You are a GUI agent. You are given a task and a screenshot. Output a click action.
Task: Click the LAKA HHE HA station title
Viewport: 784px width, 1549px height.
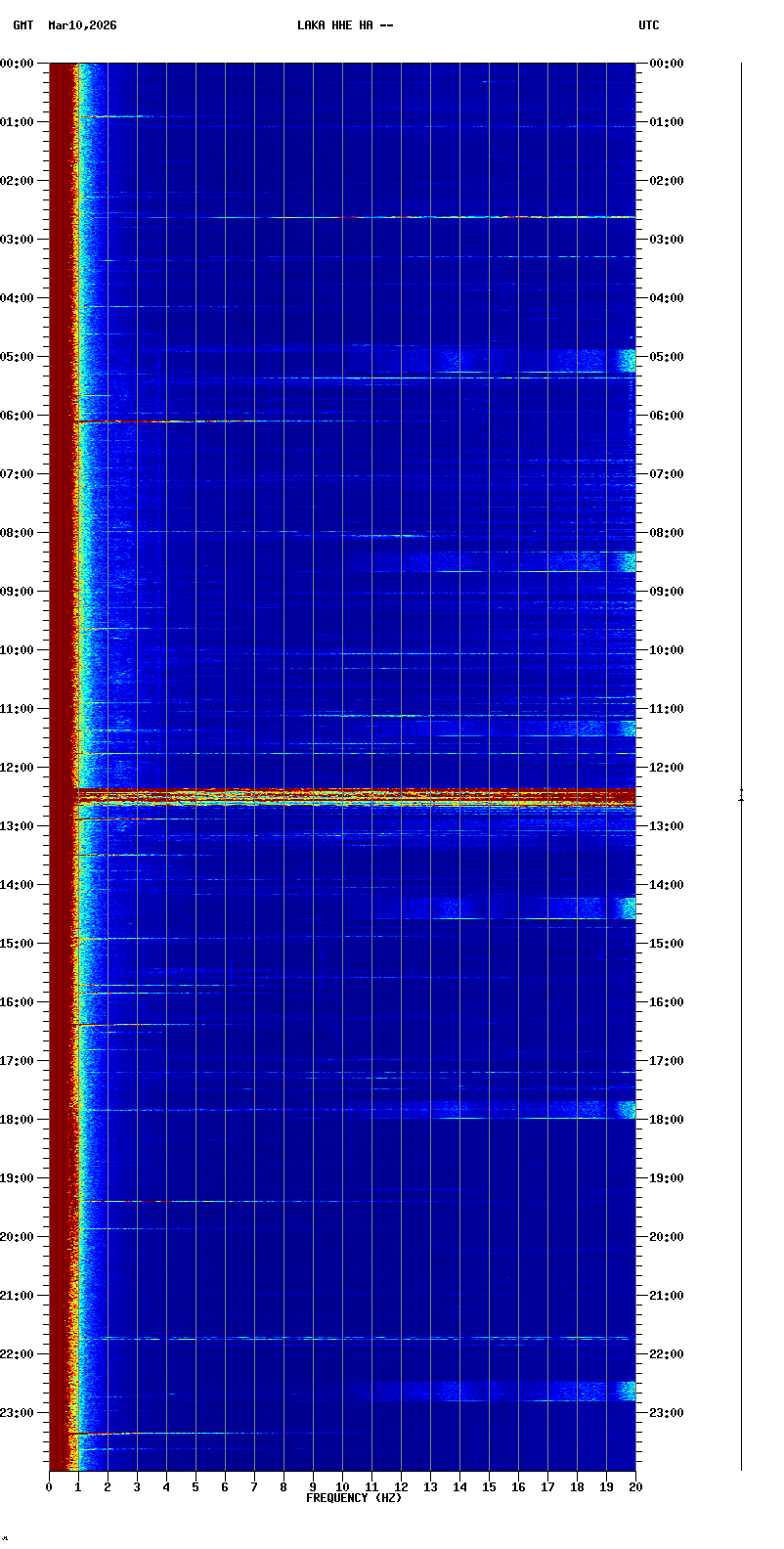(345, 25)
